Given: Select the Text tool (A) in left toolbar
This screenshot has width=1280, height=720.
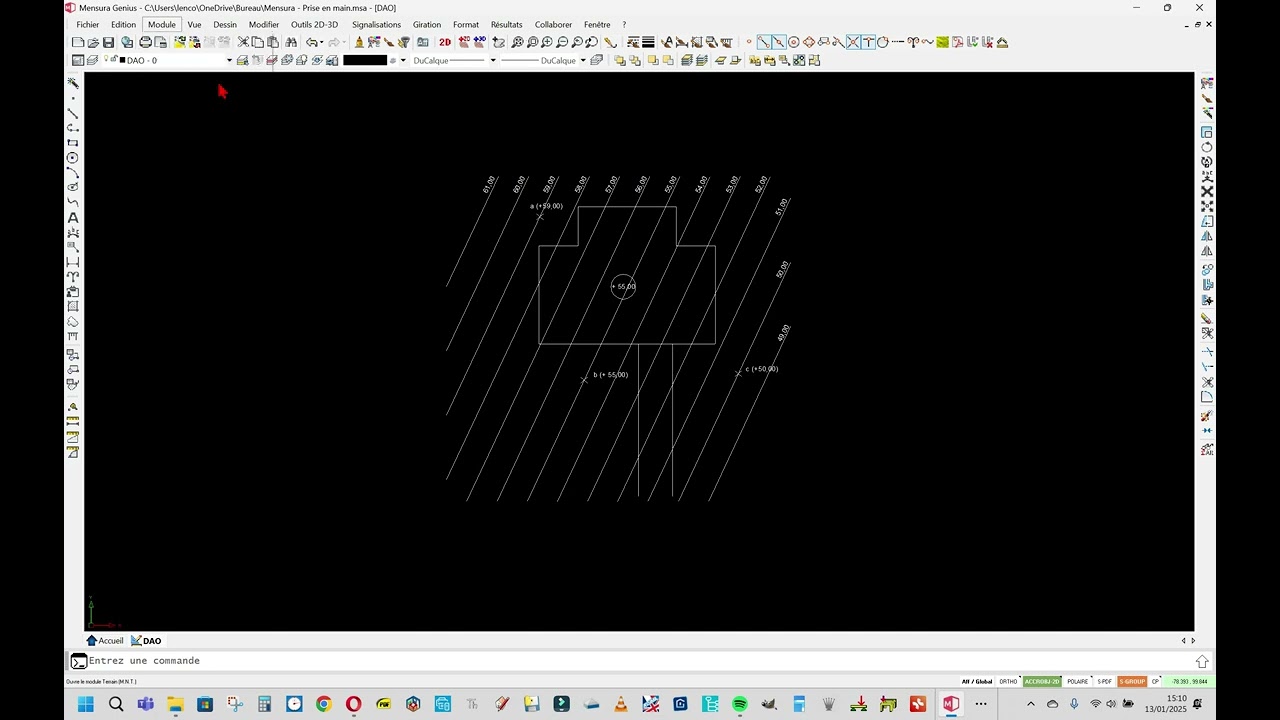Looking at the screenshot, I should 73,218.
